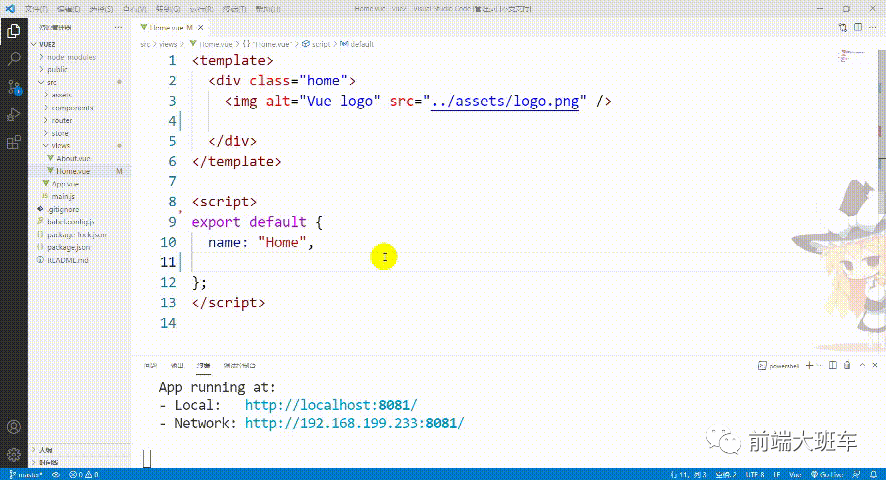
Task: Open the Help menu in menu bar
Action: [x=268, y=9]
